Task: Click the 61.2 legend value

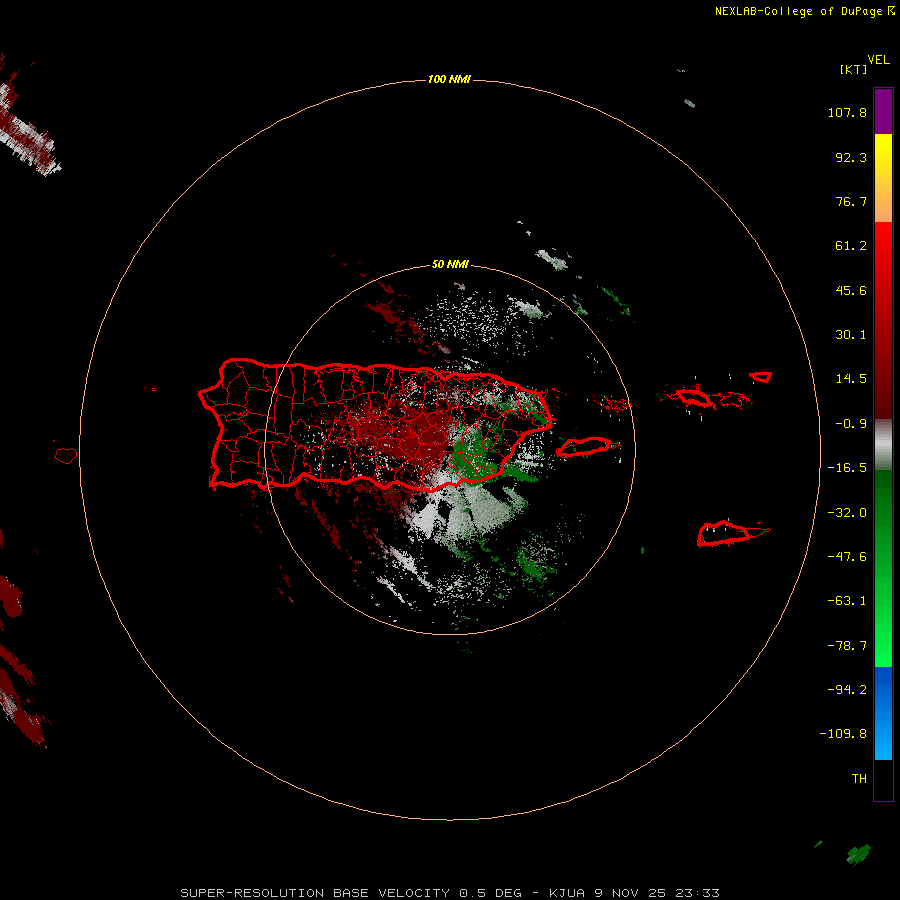Action: coord(851,246)
